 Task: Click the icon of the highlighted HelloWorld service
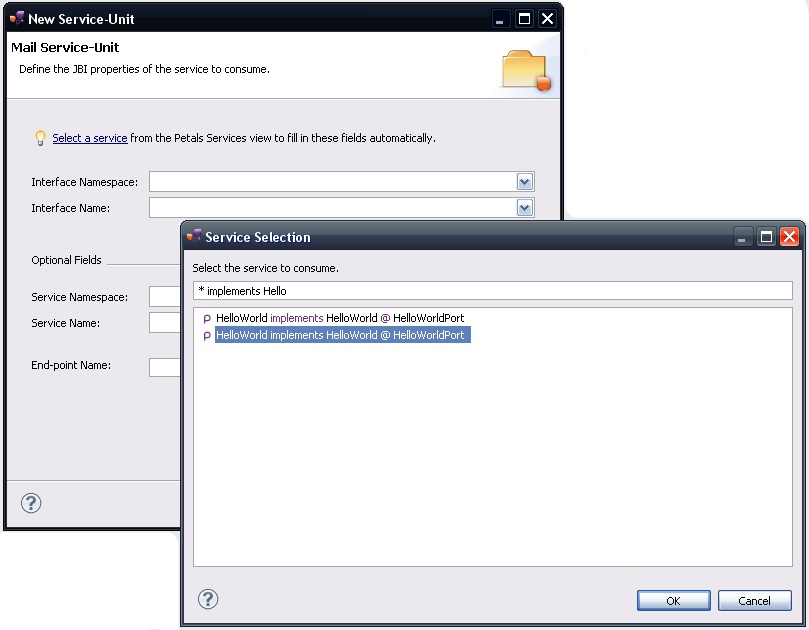[x=207, y=336]
